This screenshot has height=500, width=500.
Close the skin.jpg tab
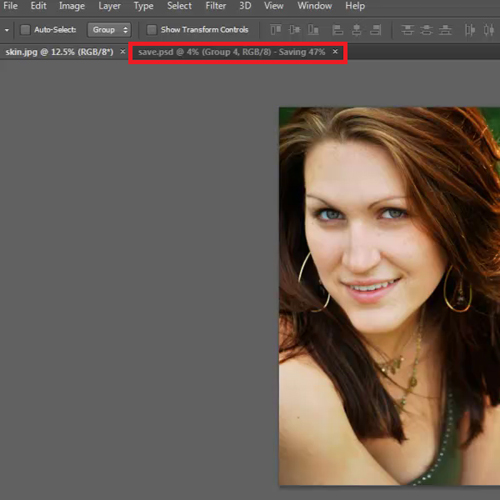[x=123, y=52]
